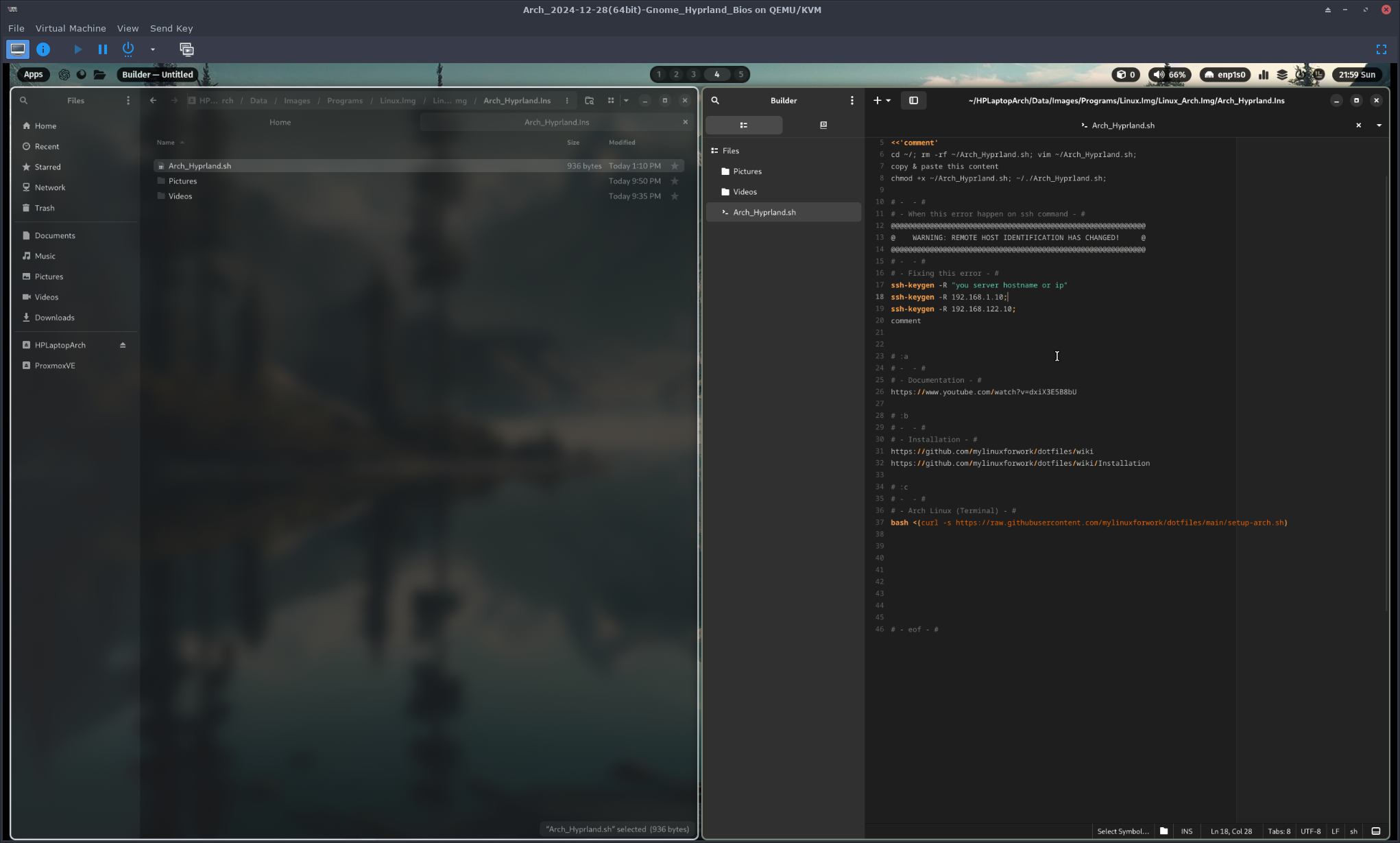Toggle the bottom panel in status bar

click(x=1375, y=831)
